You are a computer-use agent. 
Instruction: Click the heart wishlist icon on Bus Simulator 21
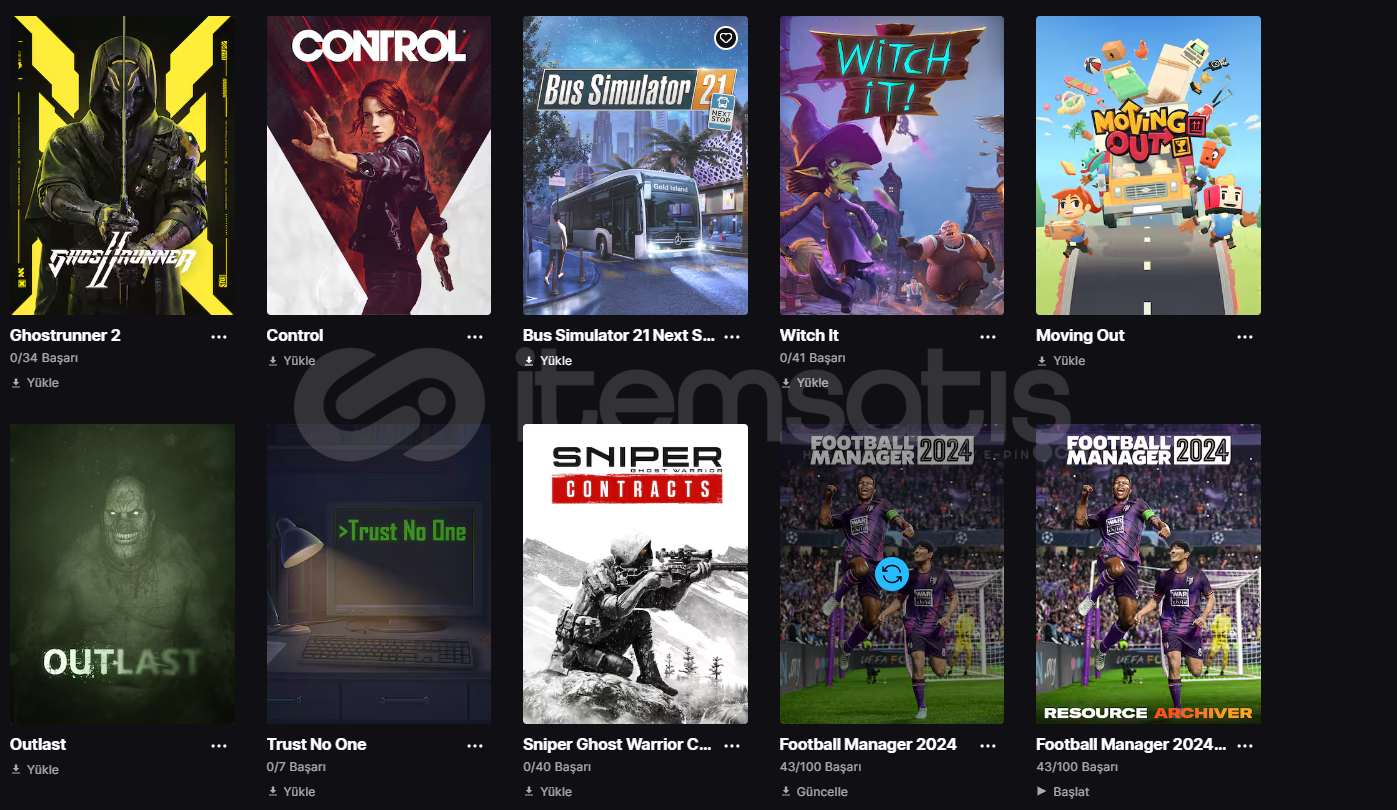click(726, 38)
